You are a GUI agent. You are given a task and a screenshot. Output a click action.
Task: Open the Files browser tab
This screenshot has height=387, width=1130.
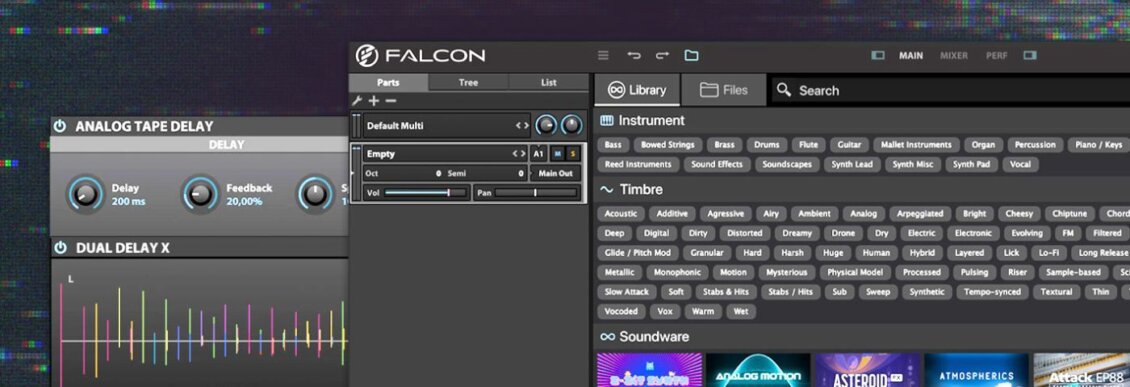[x=724, y=90]
